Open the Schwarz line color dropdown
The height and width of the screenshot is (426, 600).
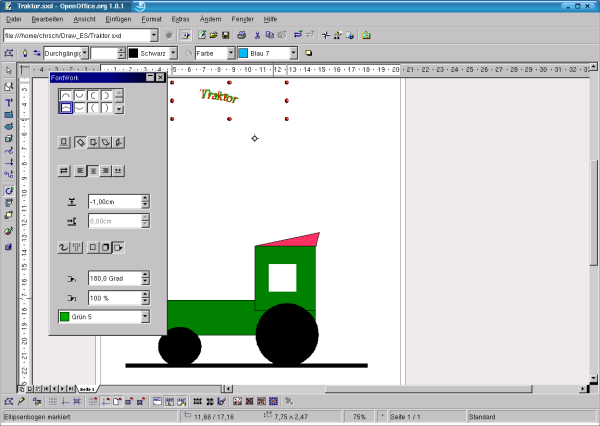[x=173, y=52]
